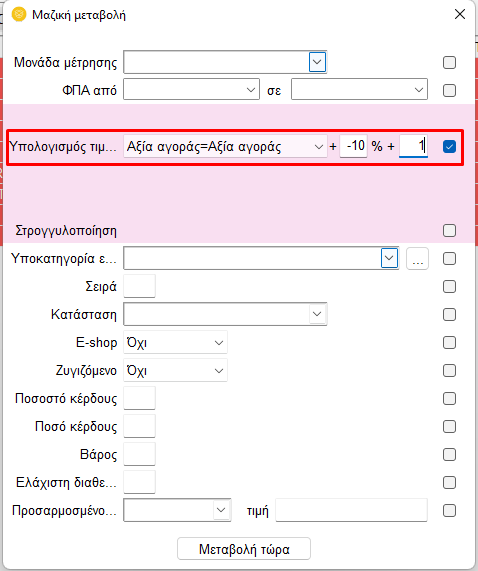
Task: Open the Αξία αγοράς=Αξία αγοράς combo box
Action: click(x=225, y=147)
